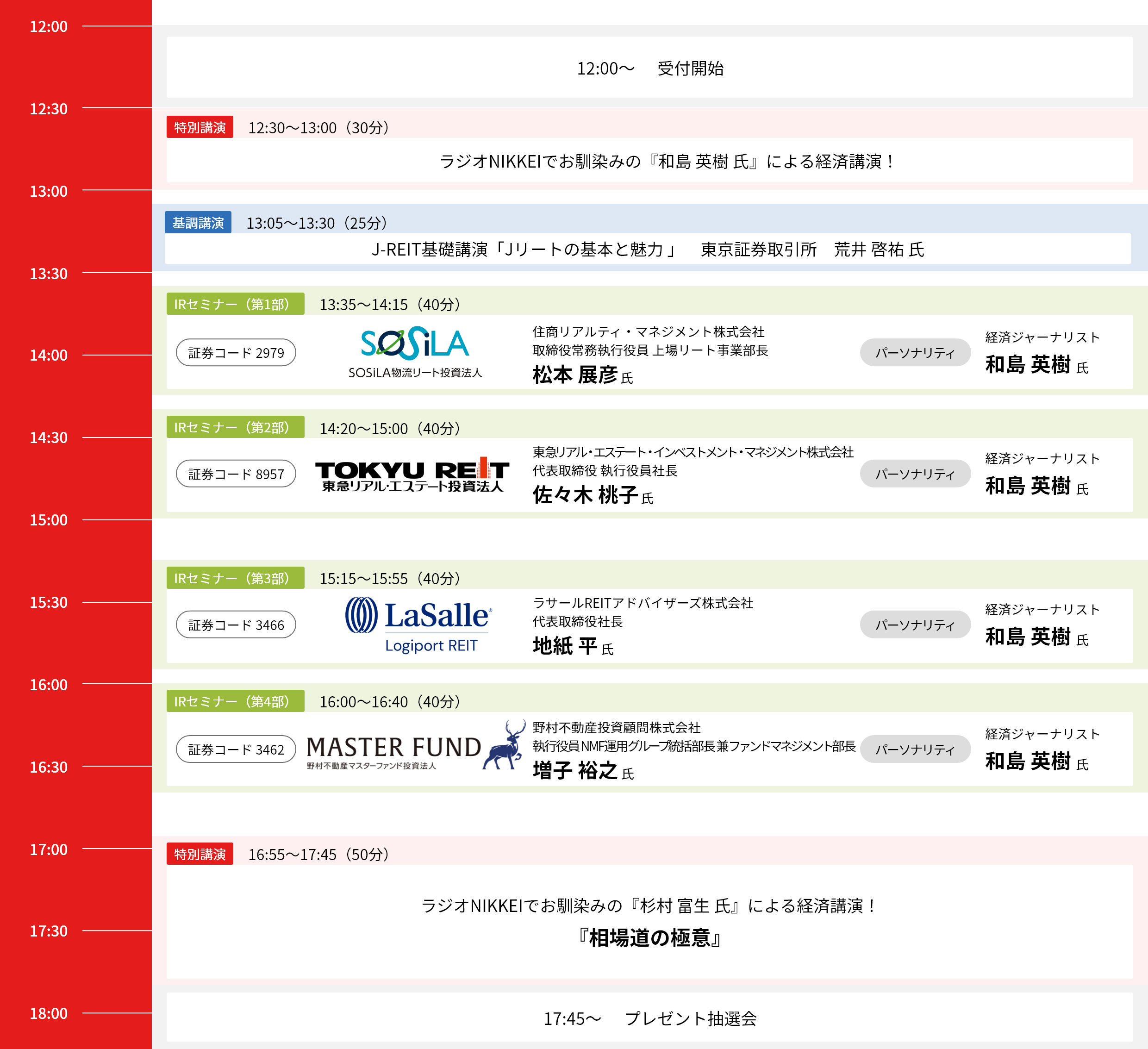Click 和島 英樹 name in the MASTER FUND row

pos(1029,762)
